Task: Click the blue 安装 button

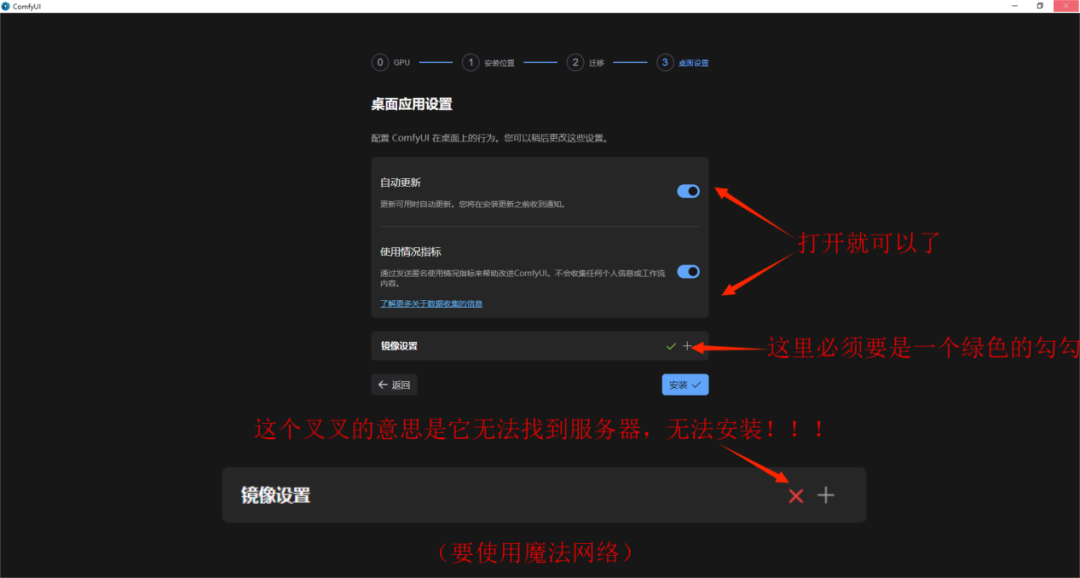Action: coord(685,385)
